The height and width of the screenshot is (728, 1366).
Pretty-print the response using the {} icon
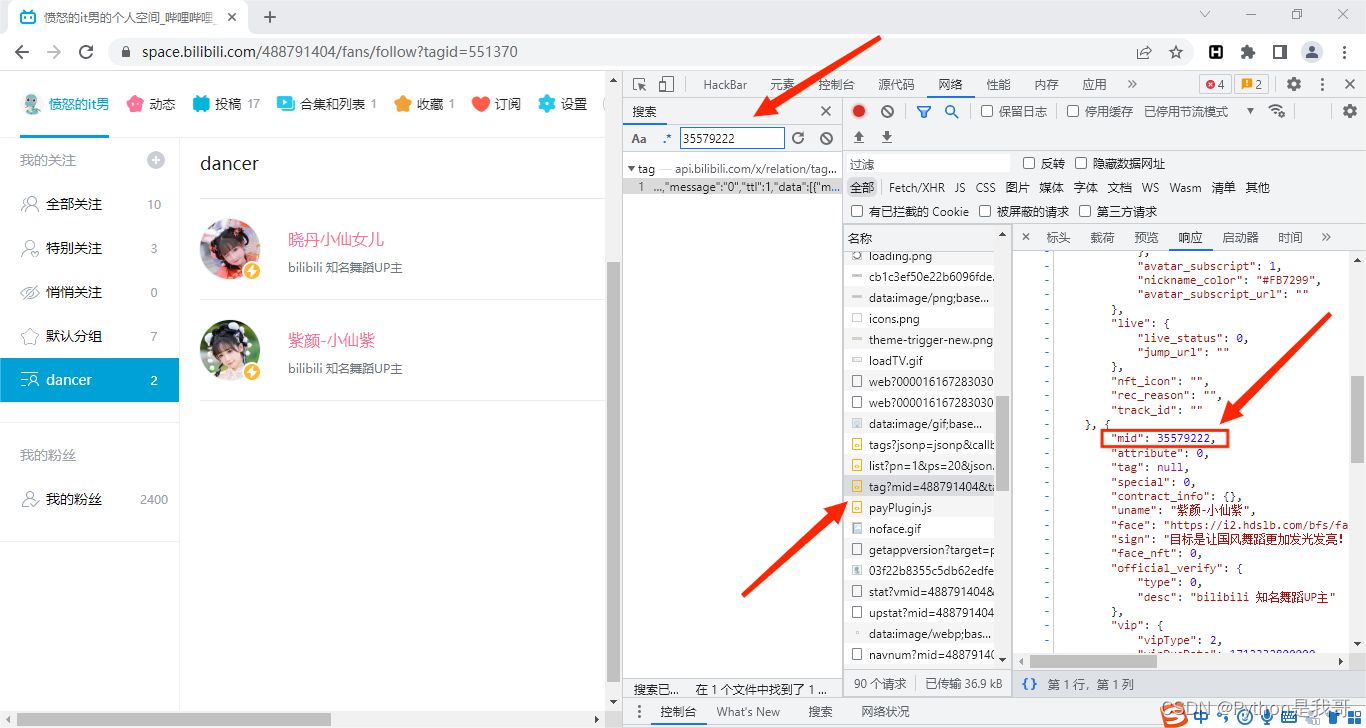pyautogui.click(x=1031, y=682)
